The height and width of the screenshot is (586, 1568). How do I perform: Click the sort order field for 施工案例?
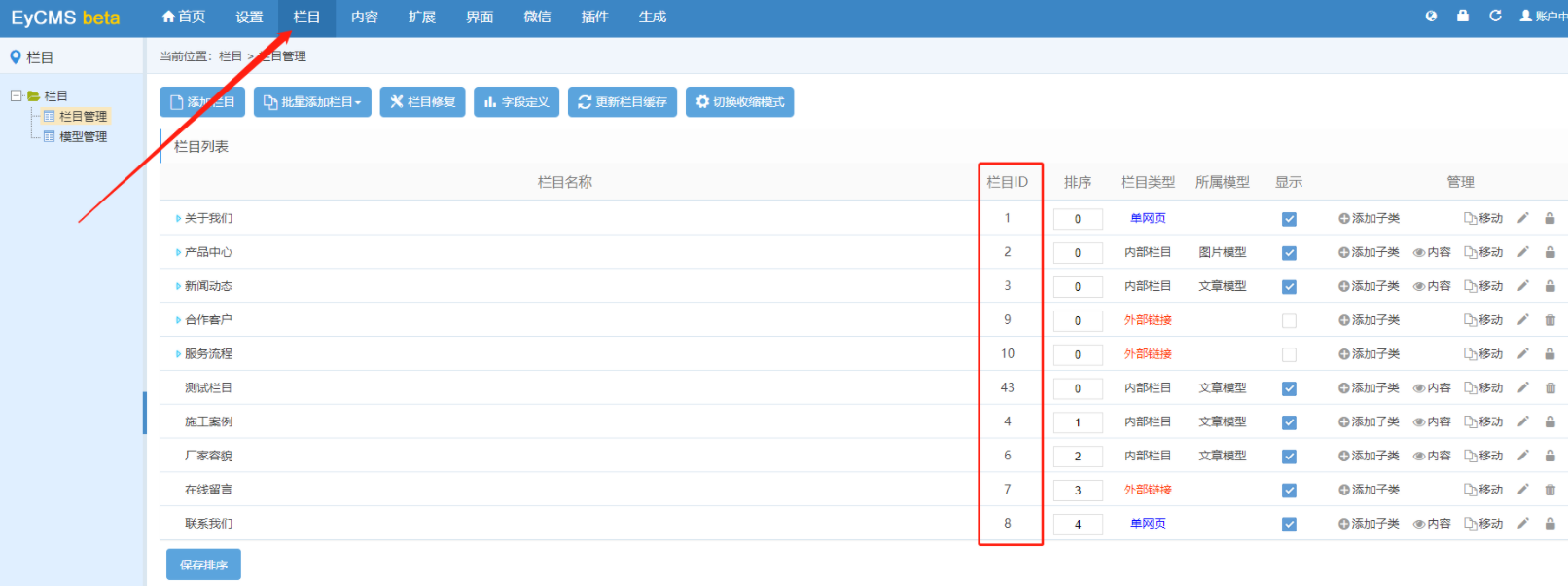[1077, 422]
